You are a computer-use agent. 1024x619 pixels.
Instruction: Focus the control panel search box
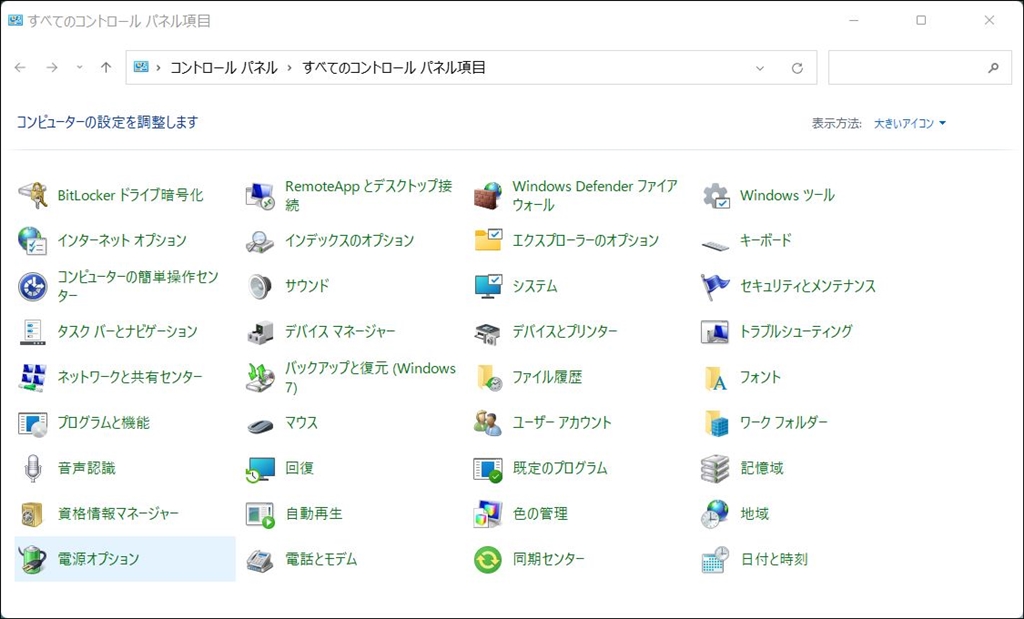click(x=920, y=67)
